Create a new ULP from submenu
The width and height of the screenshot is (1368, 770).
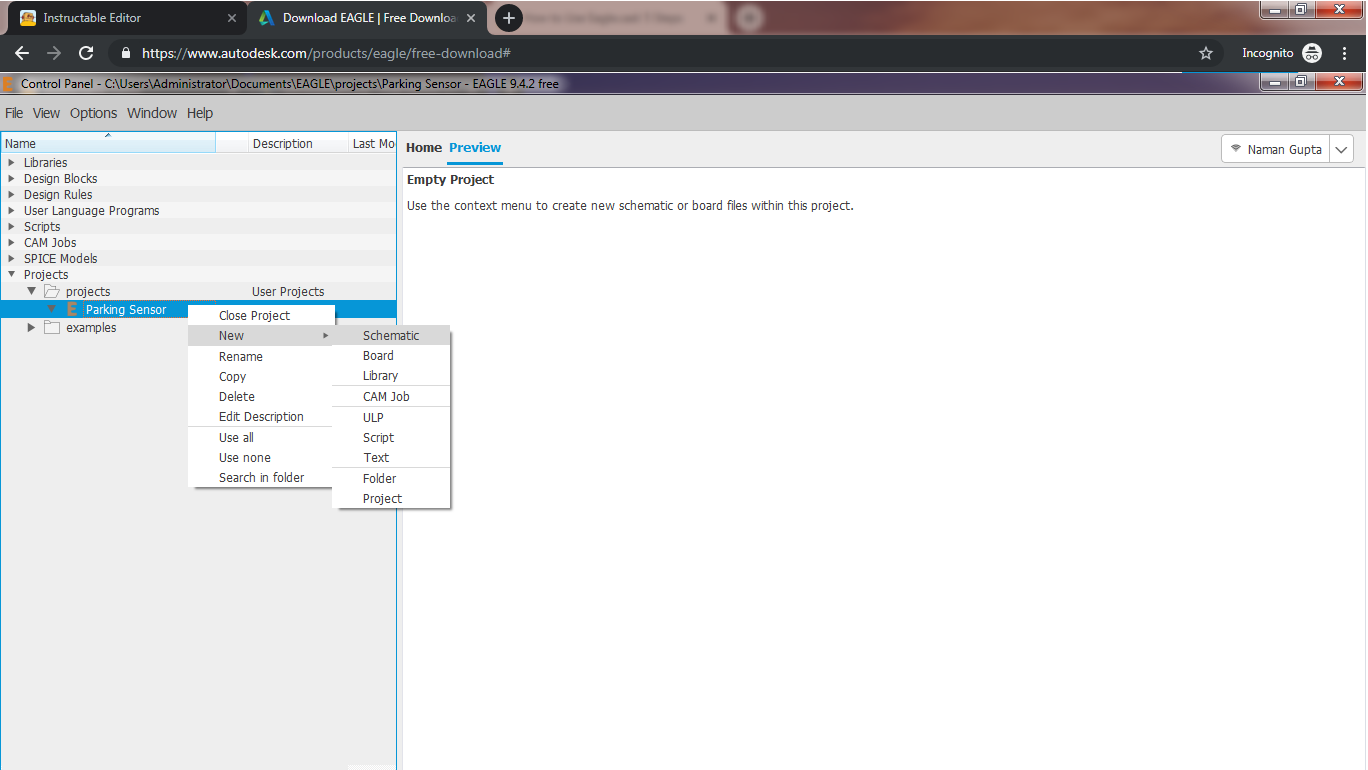[392, 418]
